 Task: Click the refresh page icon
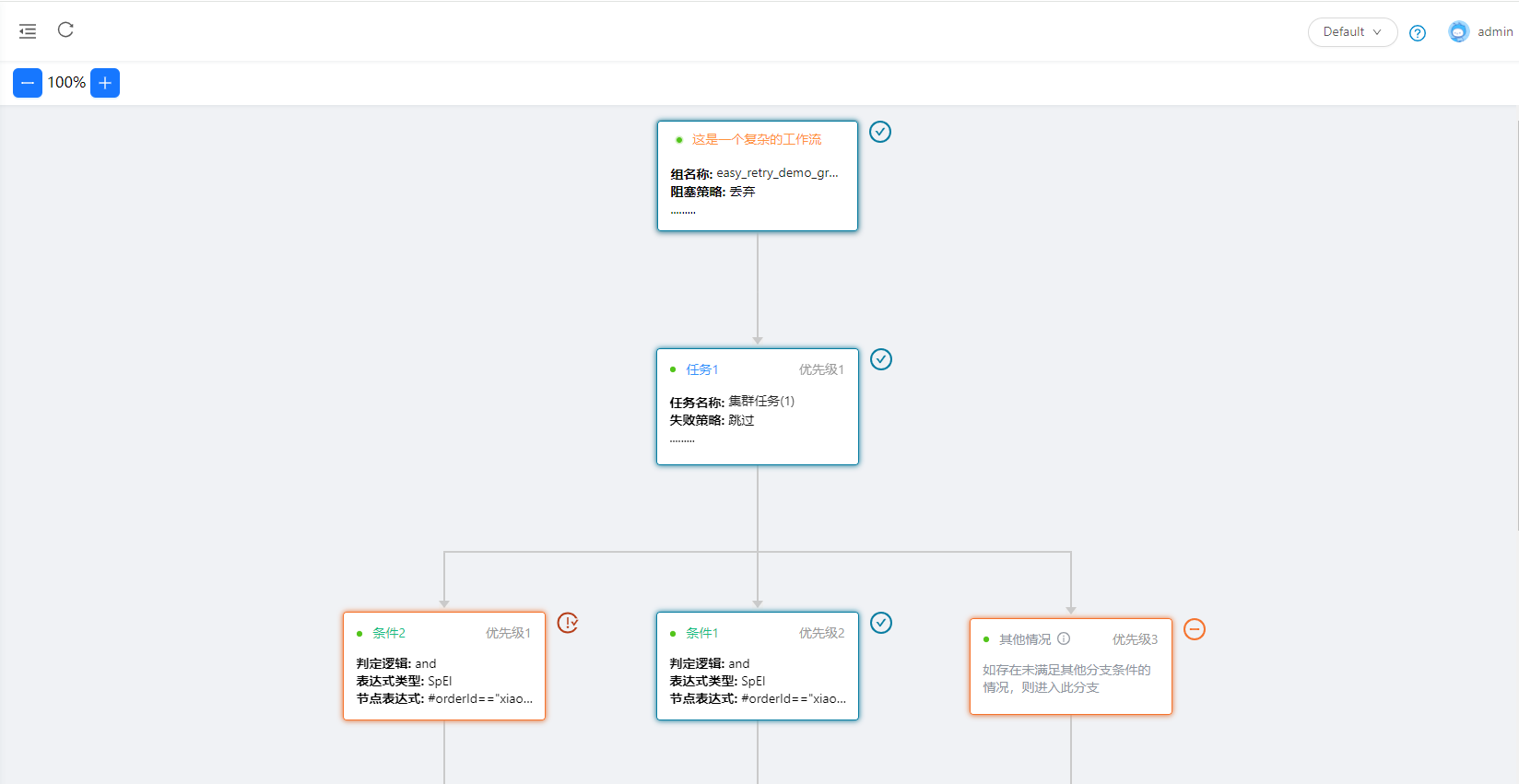[65, 30]
